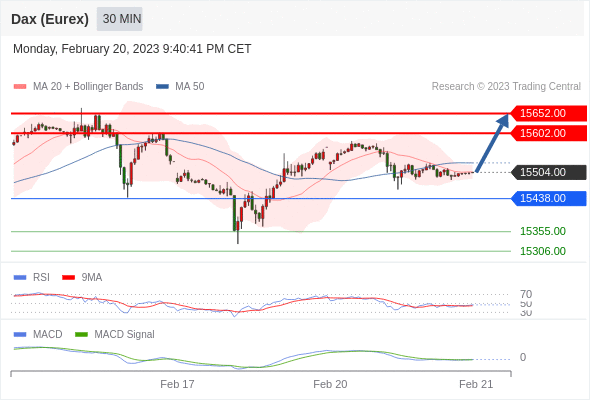
Task: Click the RSI blue legend swatch
Action: (x=20, y=278)
